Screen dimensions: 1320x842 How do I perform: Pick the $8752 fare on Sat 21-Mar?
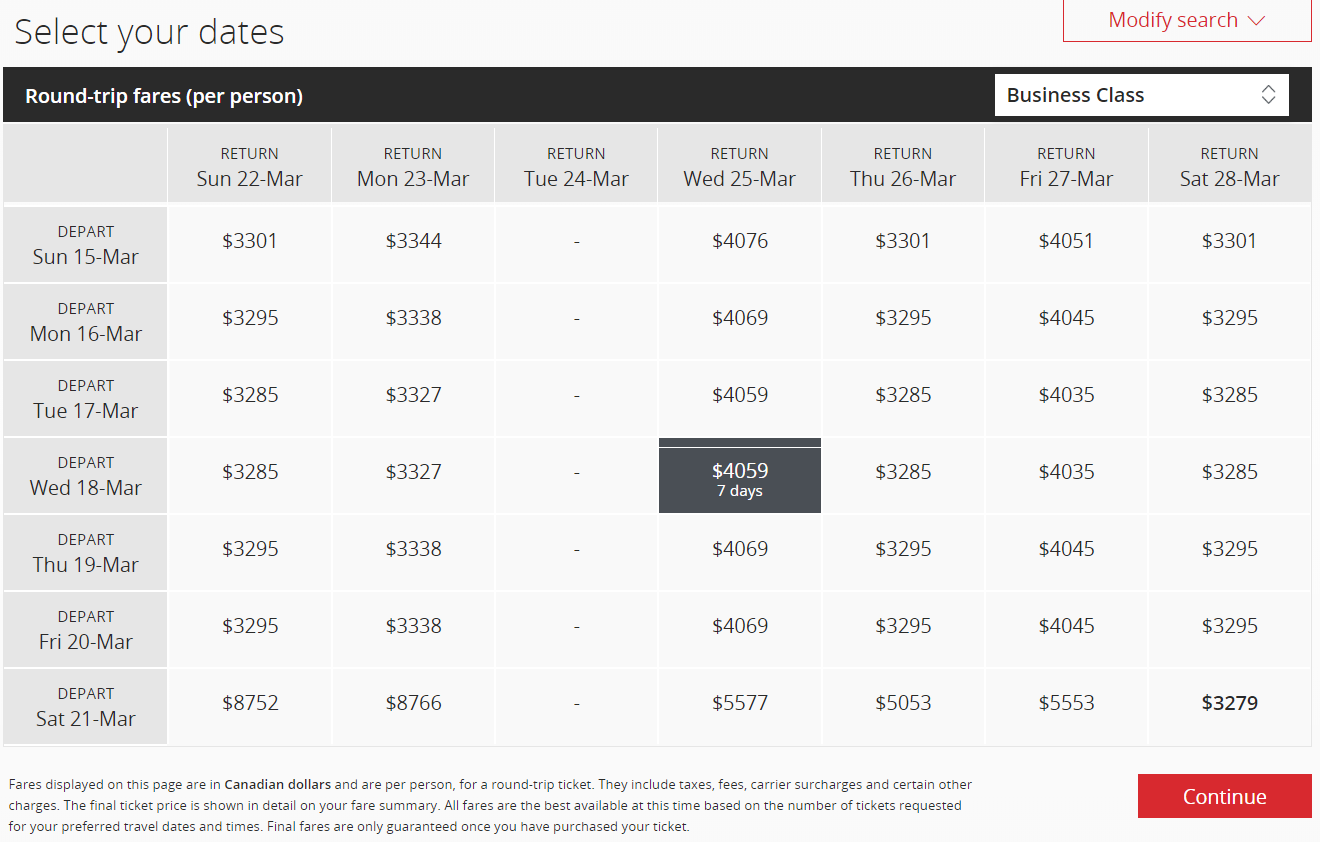(250, 703)
